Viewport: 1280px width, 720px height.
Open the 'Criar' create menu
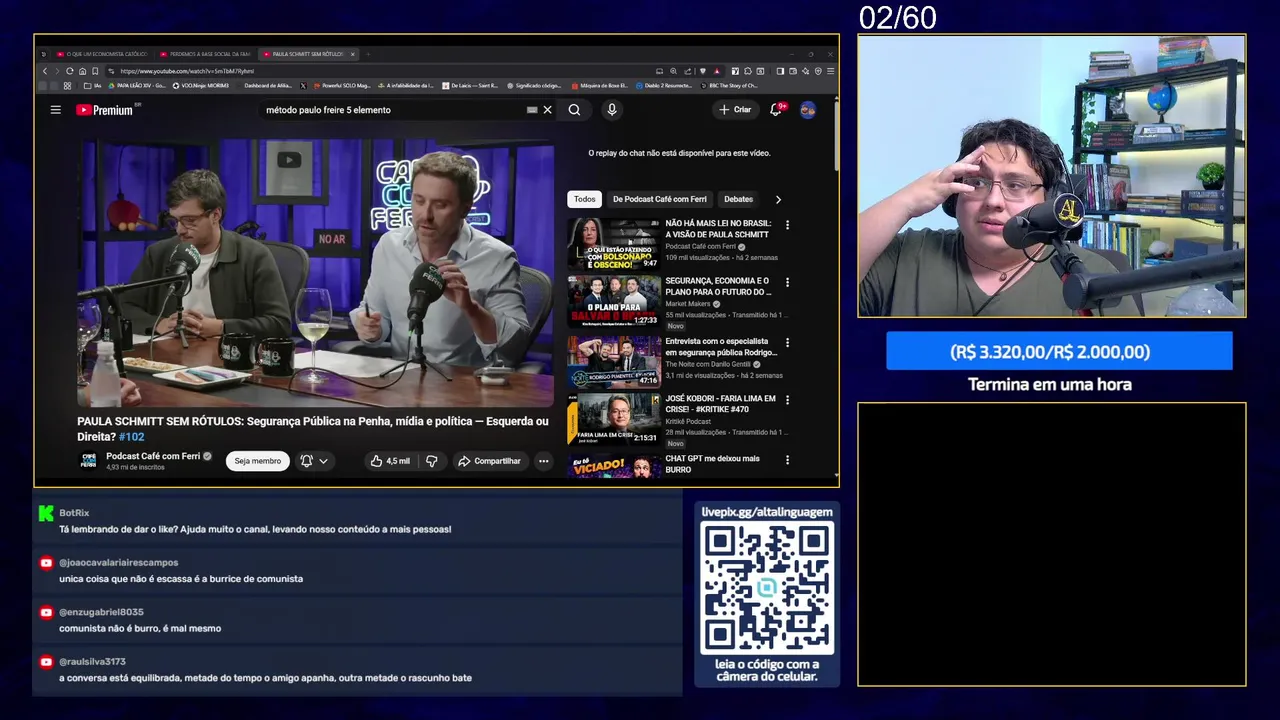[735, 110]
